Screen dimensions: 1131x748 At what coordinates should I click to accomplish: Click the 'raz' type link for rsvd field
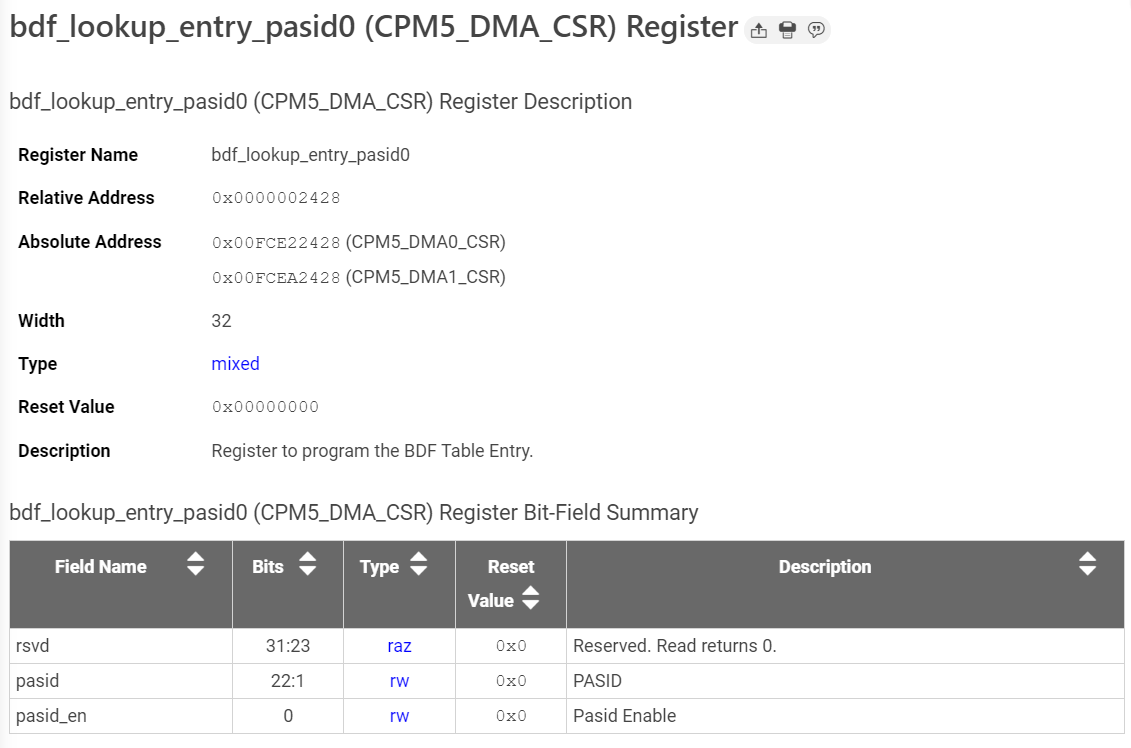pos(399,646)
